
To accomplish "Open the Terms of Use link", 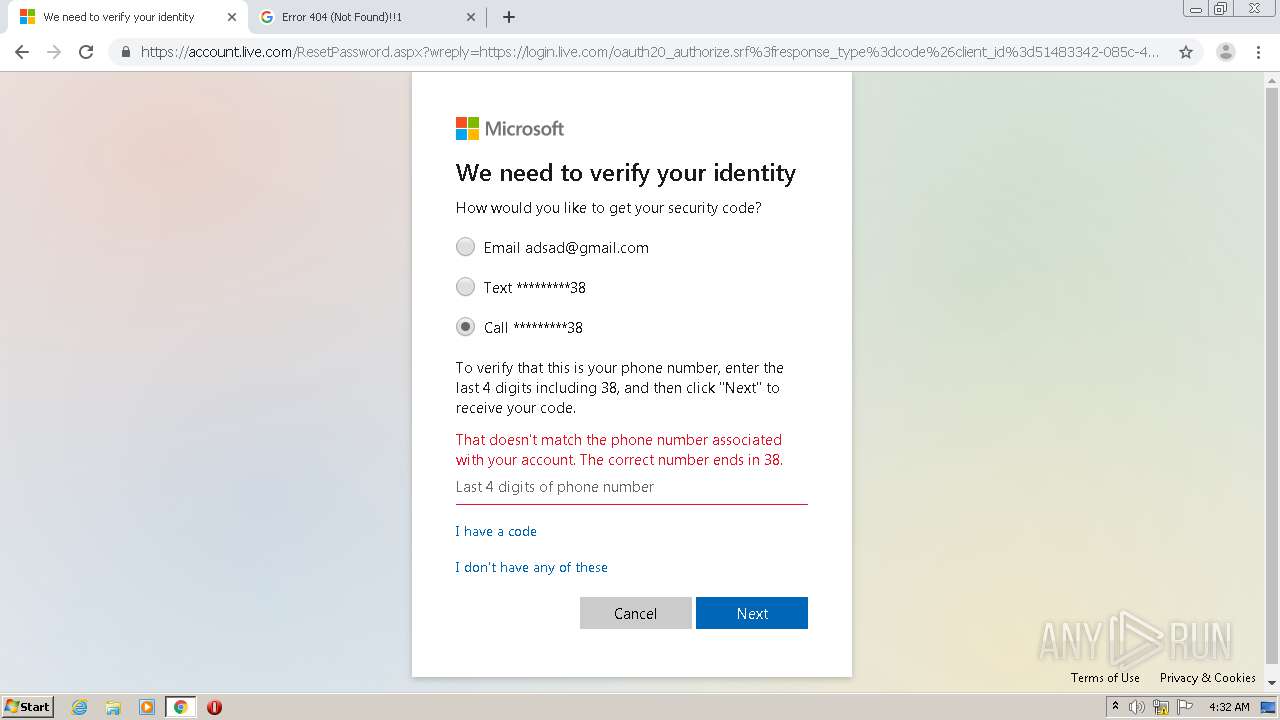I will tap(1105, 678).
